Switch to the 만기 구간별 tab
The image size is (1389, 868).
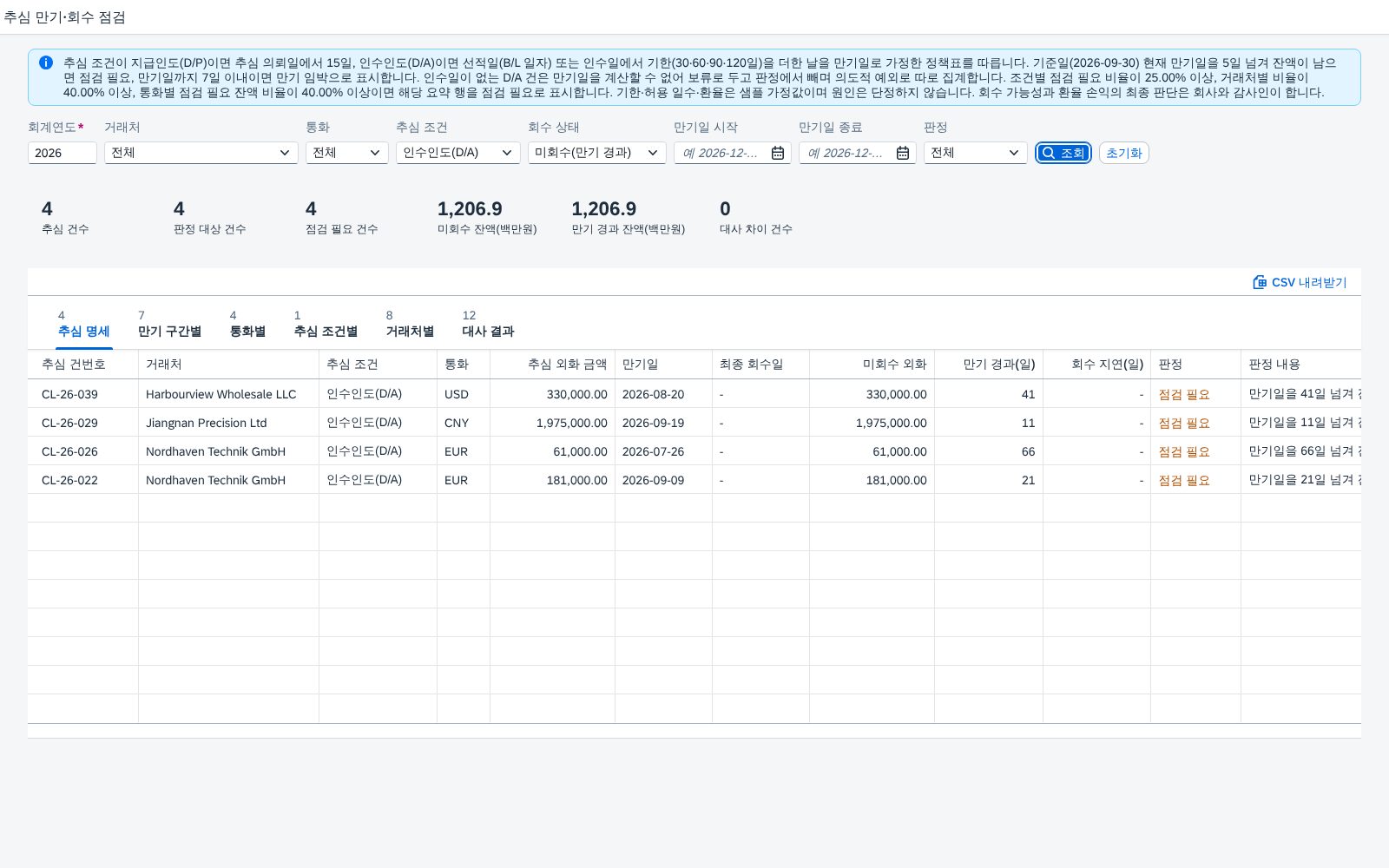click(x=169, y=324)
